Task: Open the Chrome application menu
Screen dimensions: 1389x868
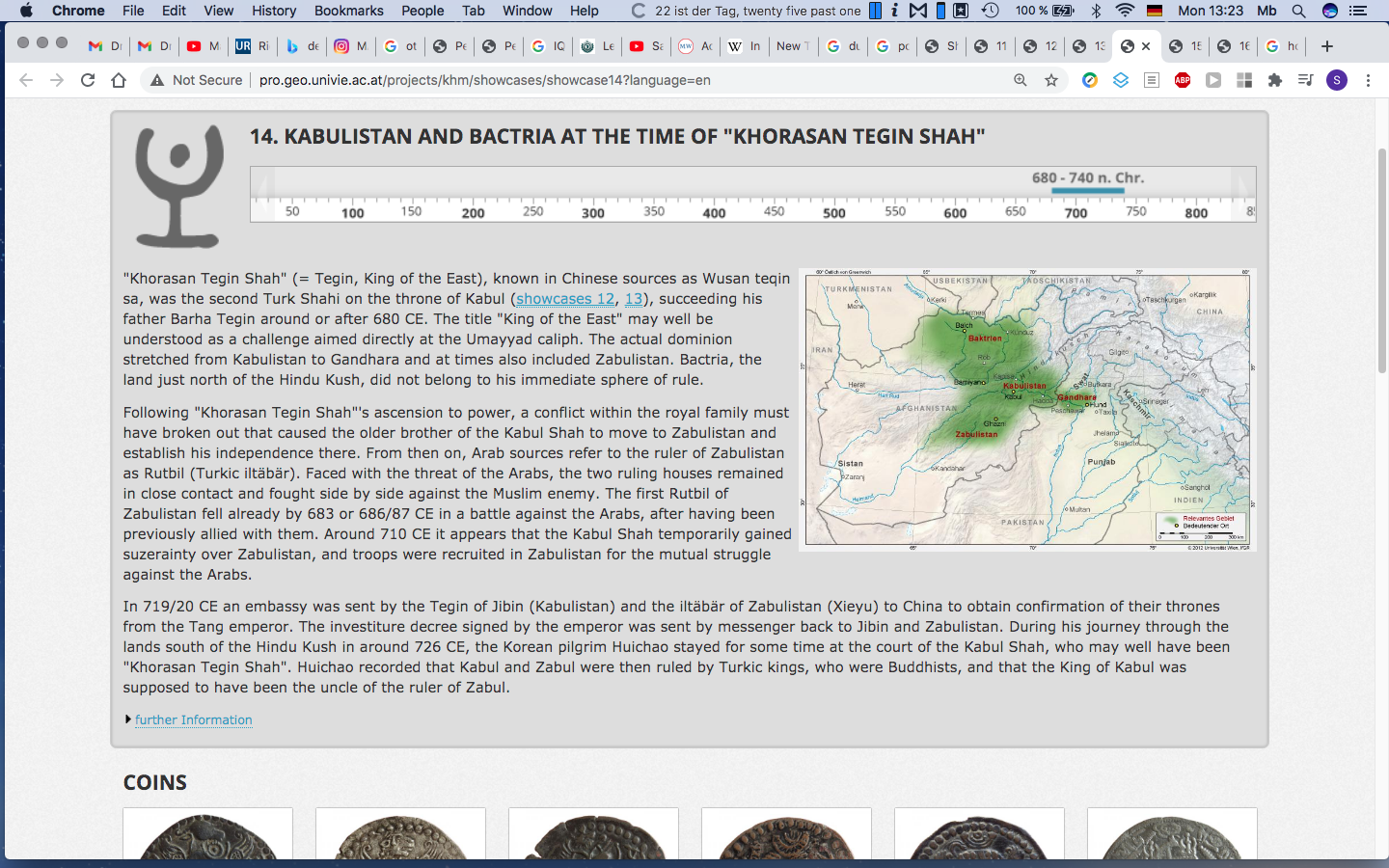Action: point(78,11)
